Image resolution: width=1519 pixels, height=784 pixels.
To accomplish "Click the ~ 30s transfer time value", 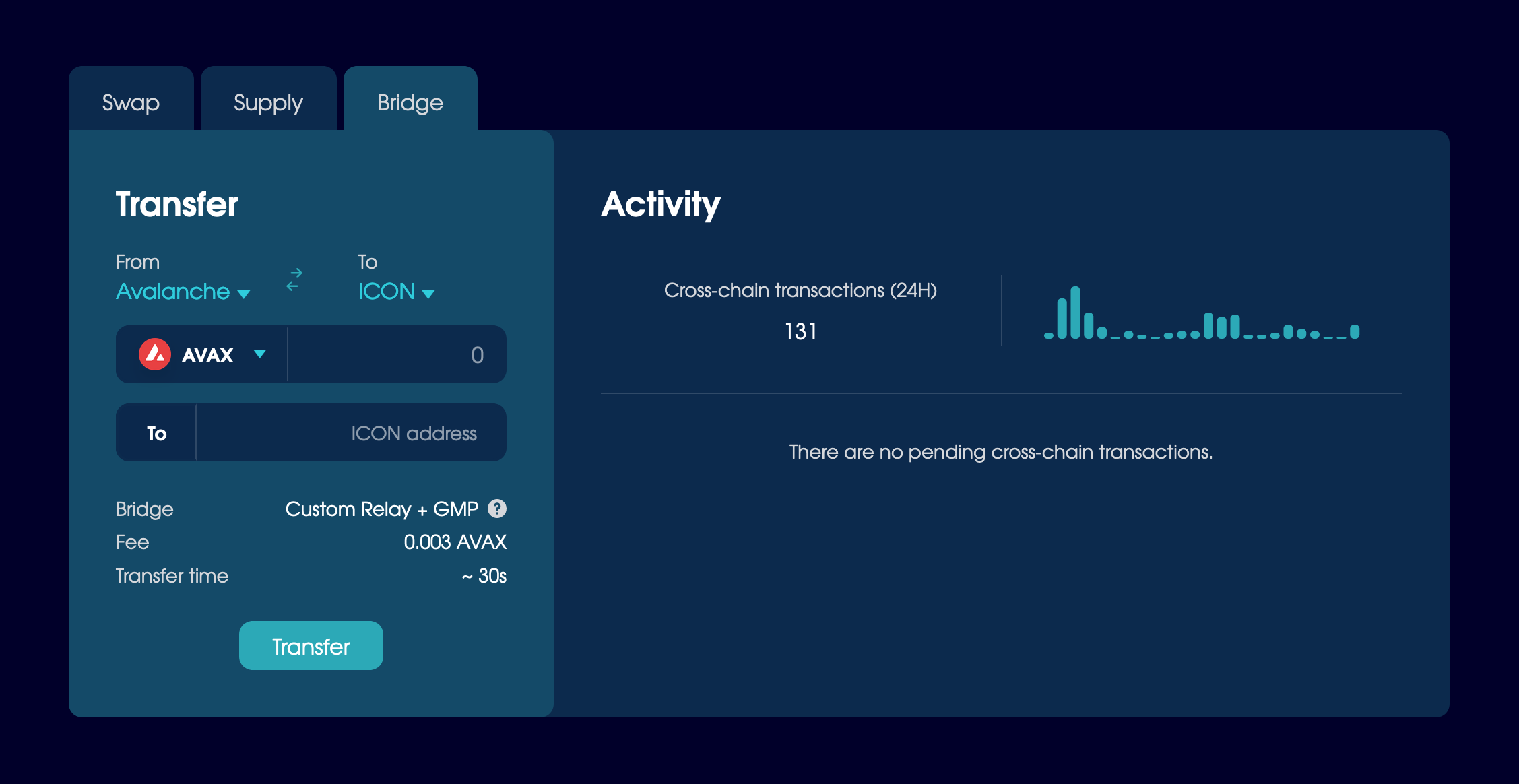I will click(484, 576).
